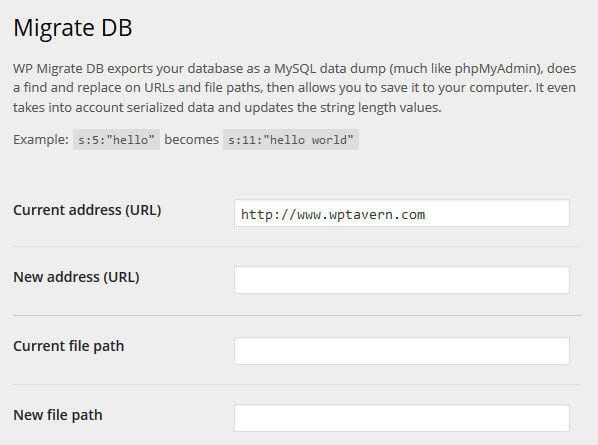
Task: Focus the Current address (URL) input field
Action: click(x=402, y=213)
